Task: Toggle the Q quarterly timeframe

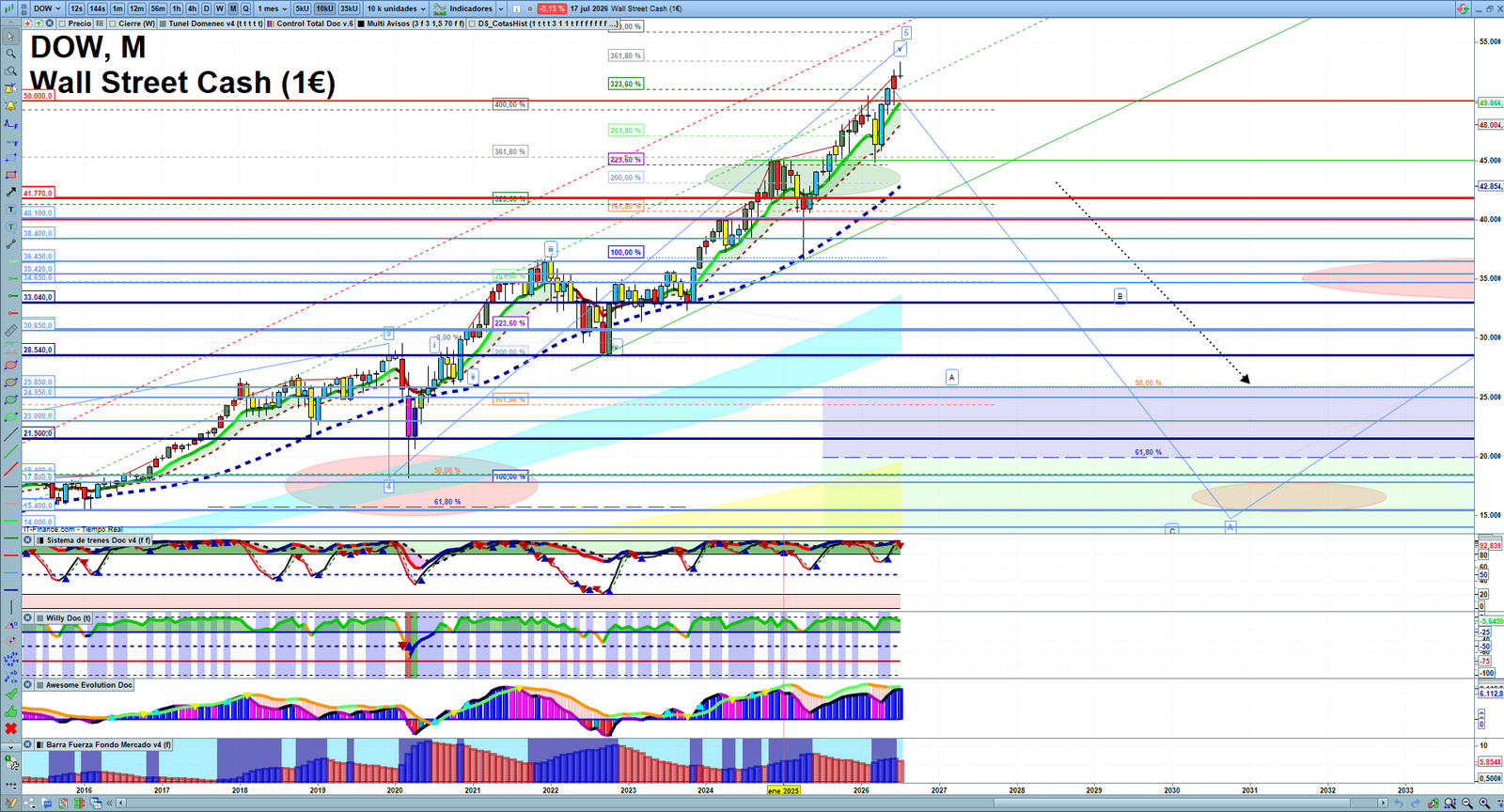Action: tap(245, 8)
